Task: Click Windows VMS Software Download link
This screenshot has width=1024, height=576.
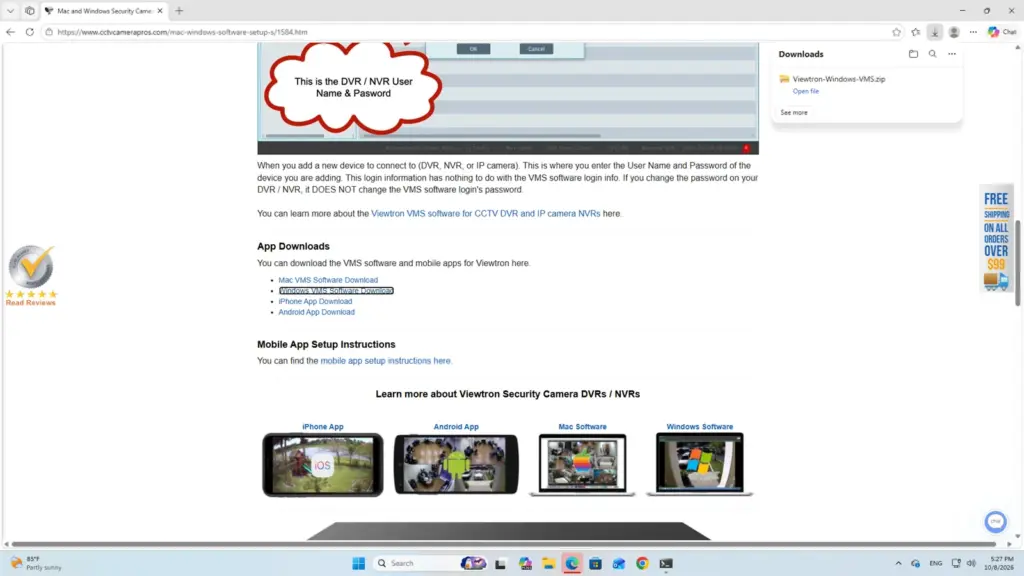Action: [x=336, y=291]
